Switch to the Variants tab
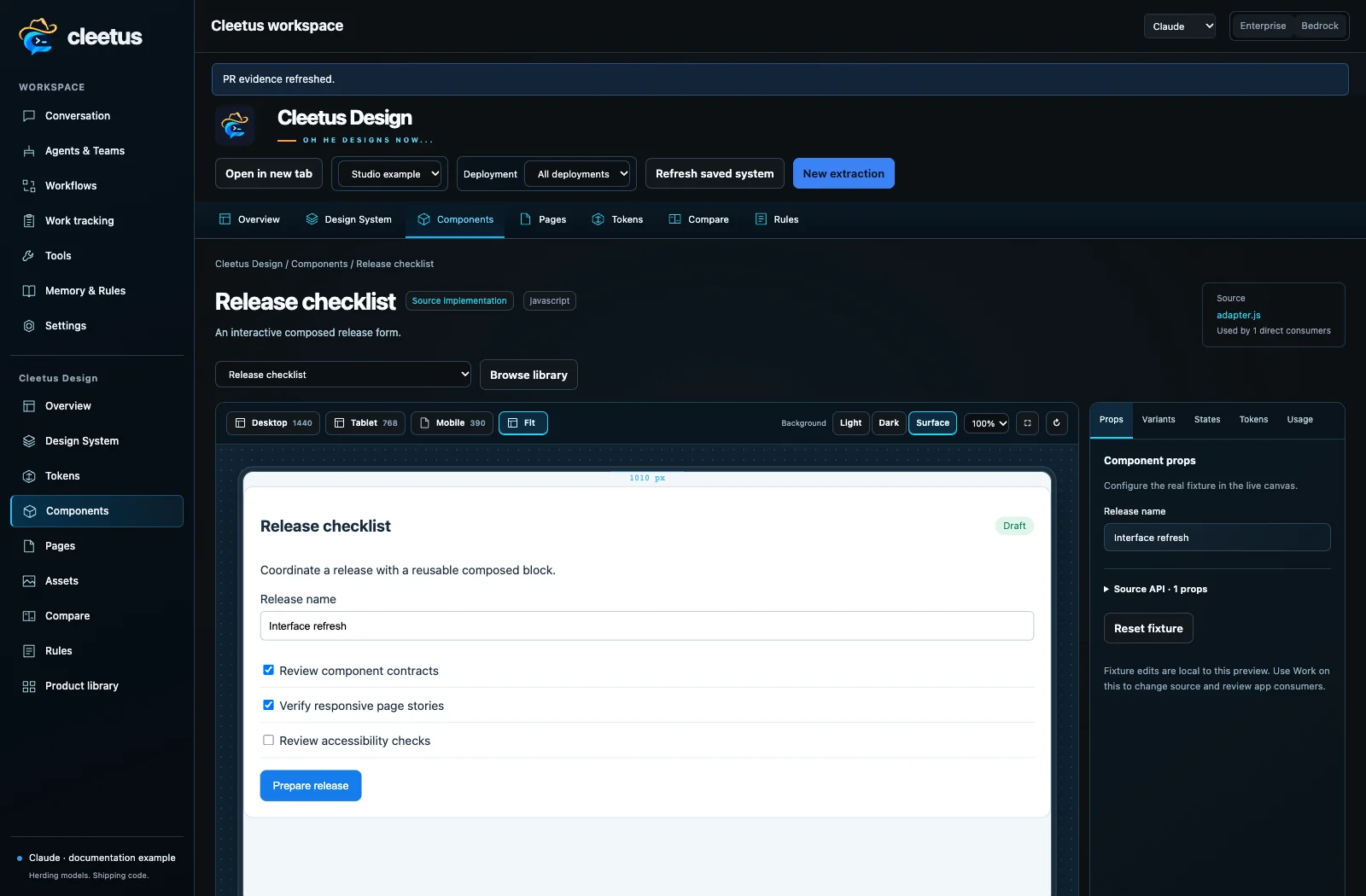 click(x=1159, y=420)
